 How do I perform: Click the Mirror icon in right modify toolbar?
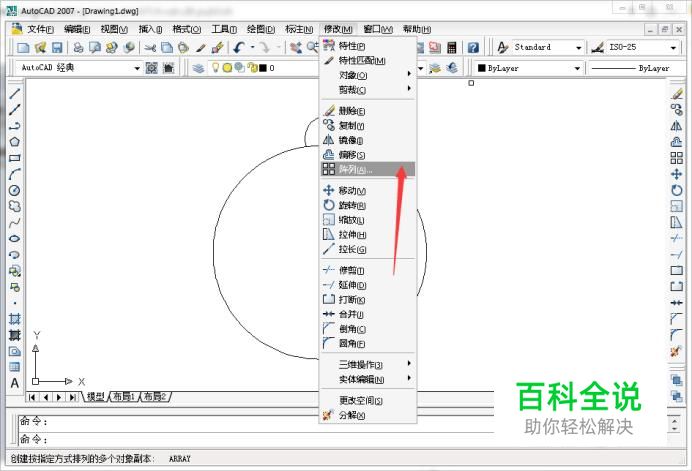click(676, 126)
